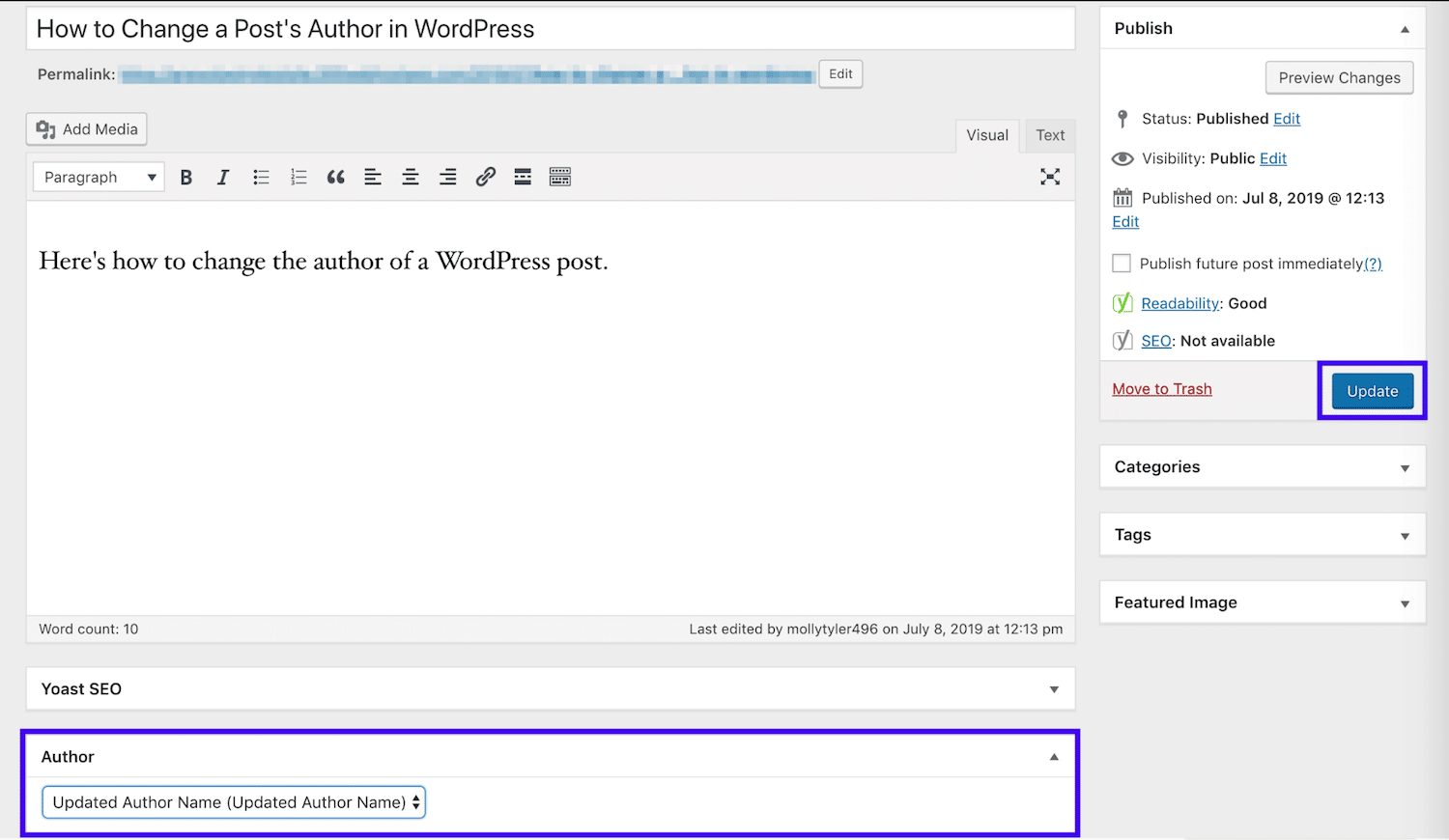
Task: Expand the Featured Image panel
Action: 1405,602
